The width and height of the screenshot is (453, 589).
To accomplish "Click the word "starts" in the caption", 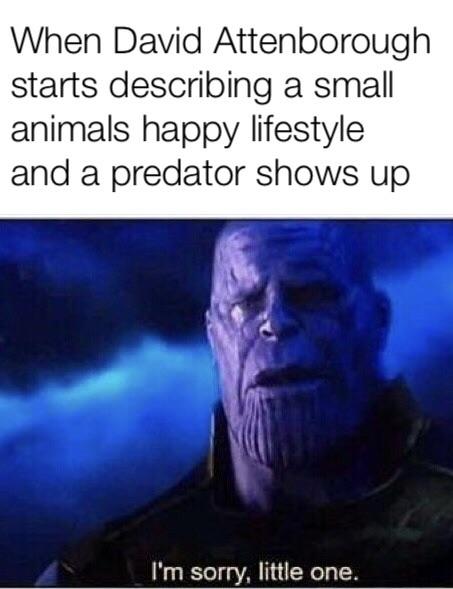I will tap(54, 86).
